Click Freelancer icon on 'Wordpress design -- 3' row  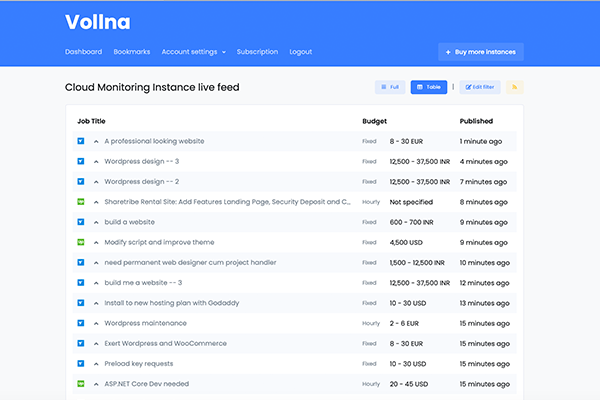pyautogui.click(x=81, y=161)
